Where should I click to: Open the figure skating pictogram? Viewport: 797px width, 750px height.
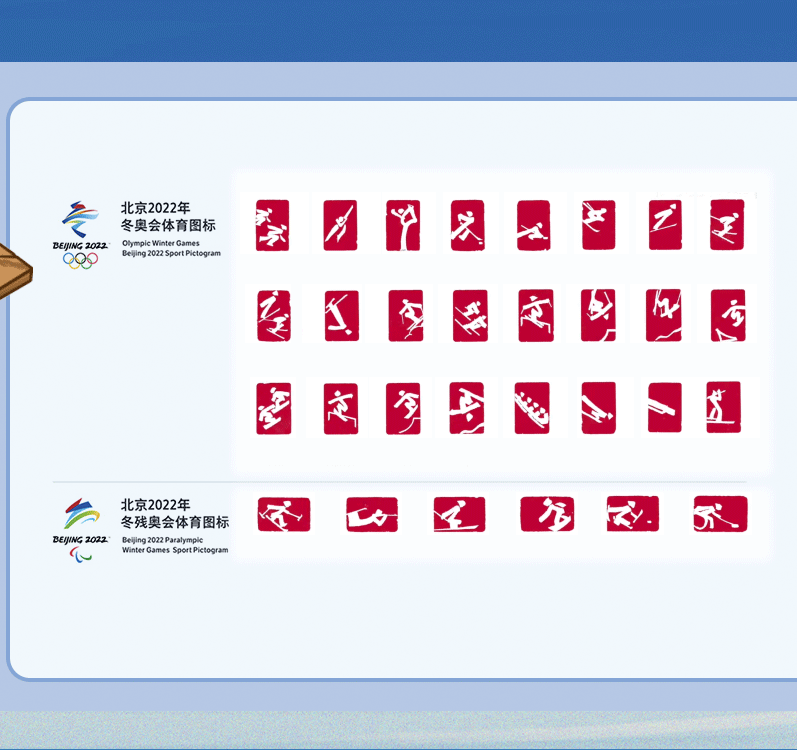(x=403, y=225)
